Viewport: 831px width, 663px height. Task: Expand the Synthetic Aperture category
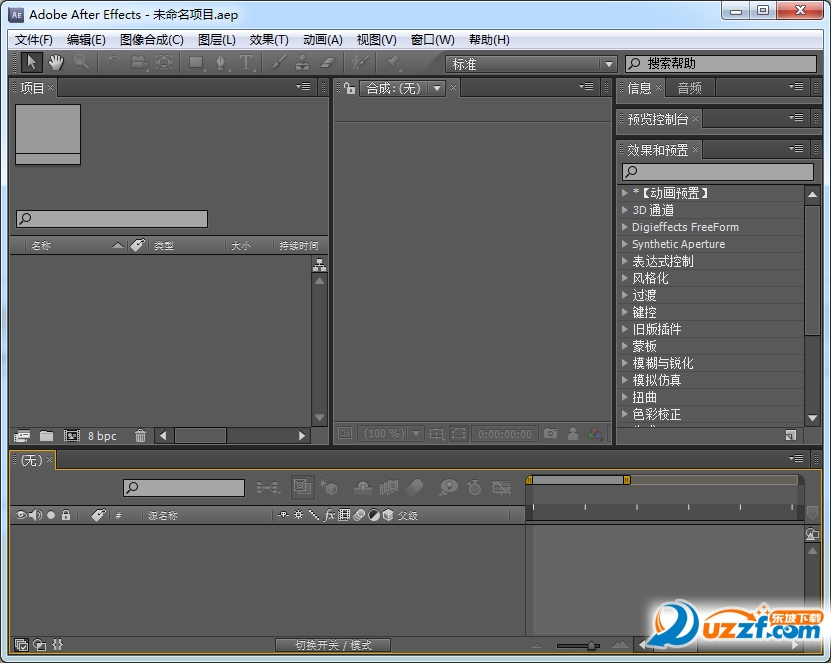tap(625, 244)
